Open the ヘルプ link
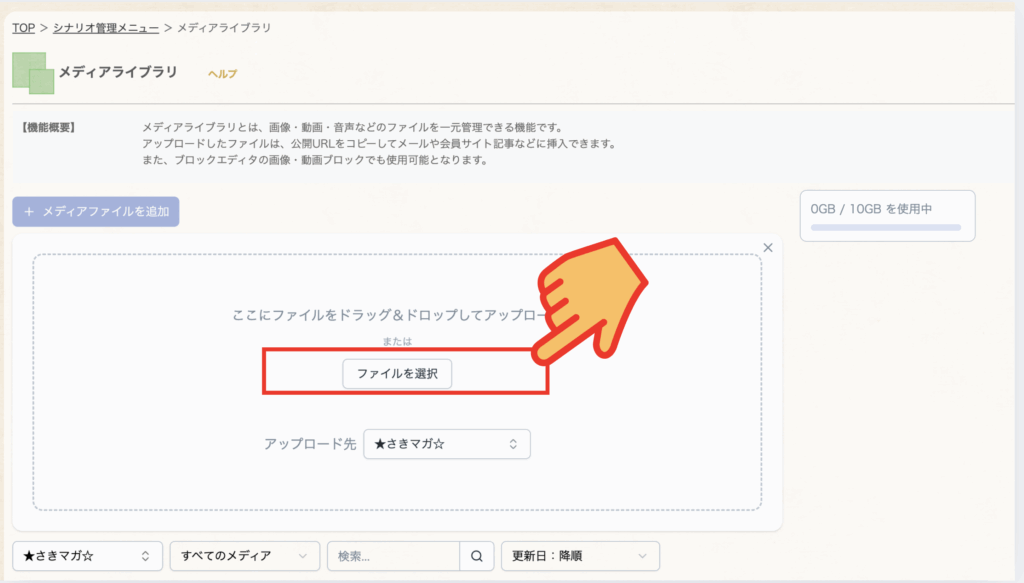This screenshot has height=583, width=1024. tap(222, 74)
